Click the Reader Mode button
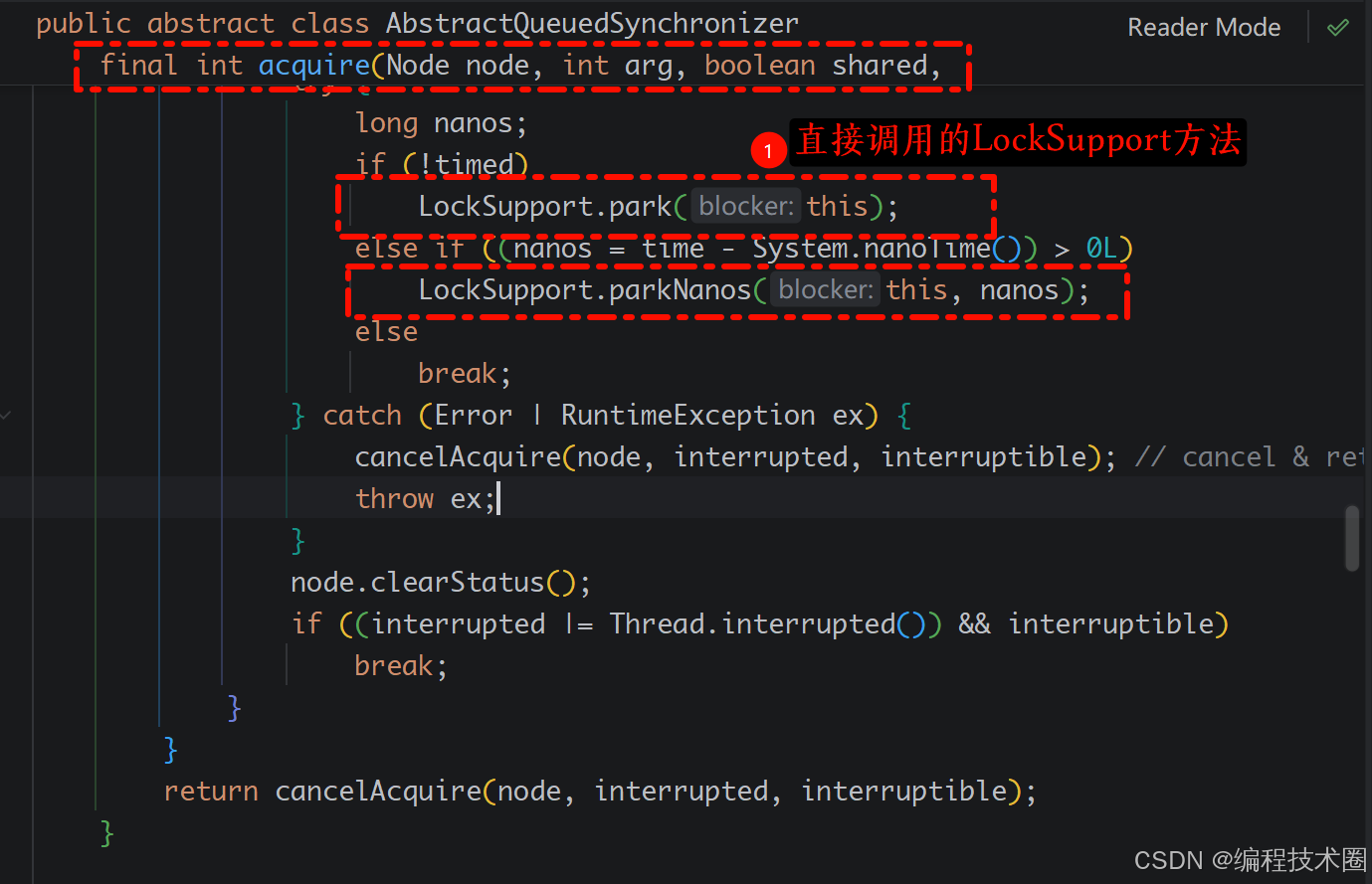This screenshot has height=884, width=1372. pos(1204,28)
